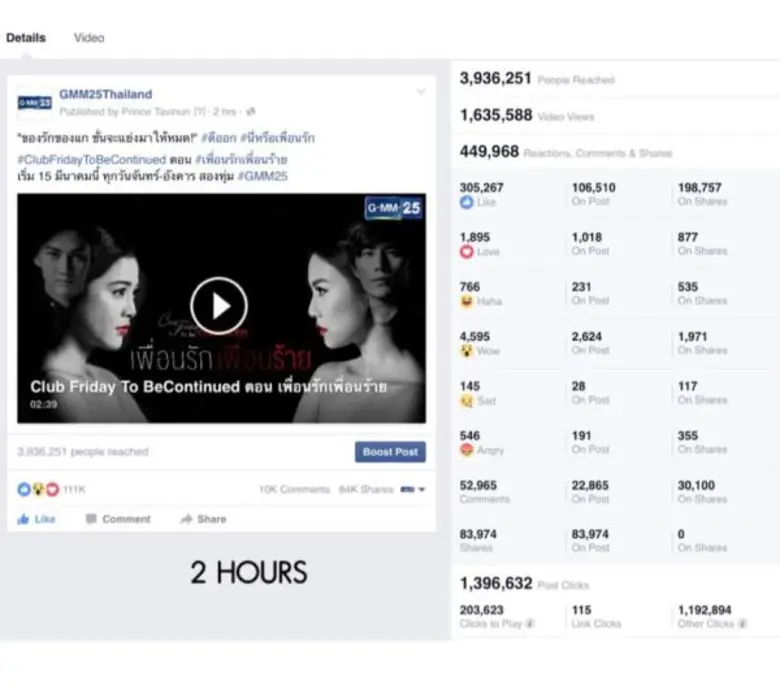
Task: Click the Comment button under the post
Action: (x=118, y=519)
